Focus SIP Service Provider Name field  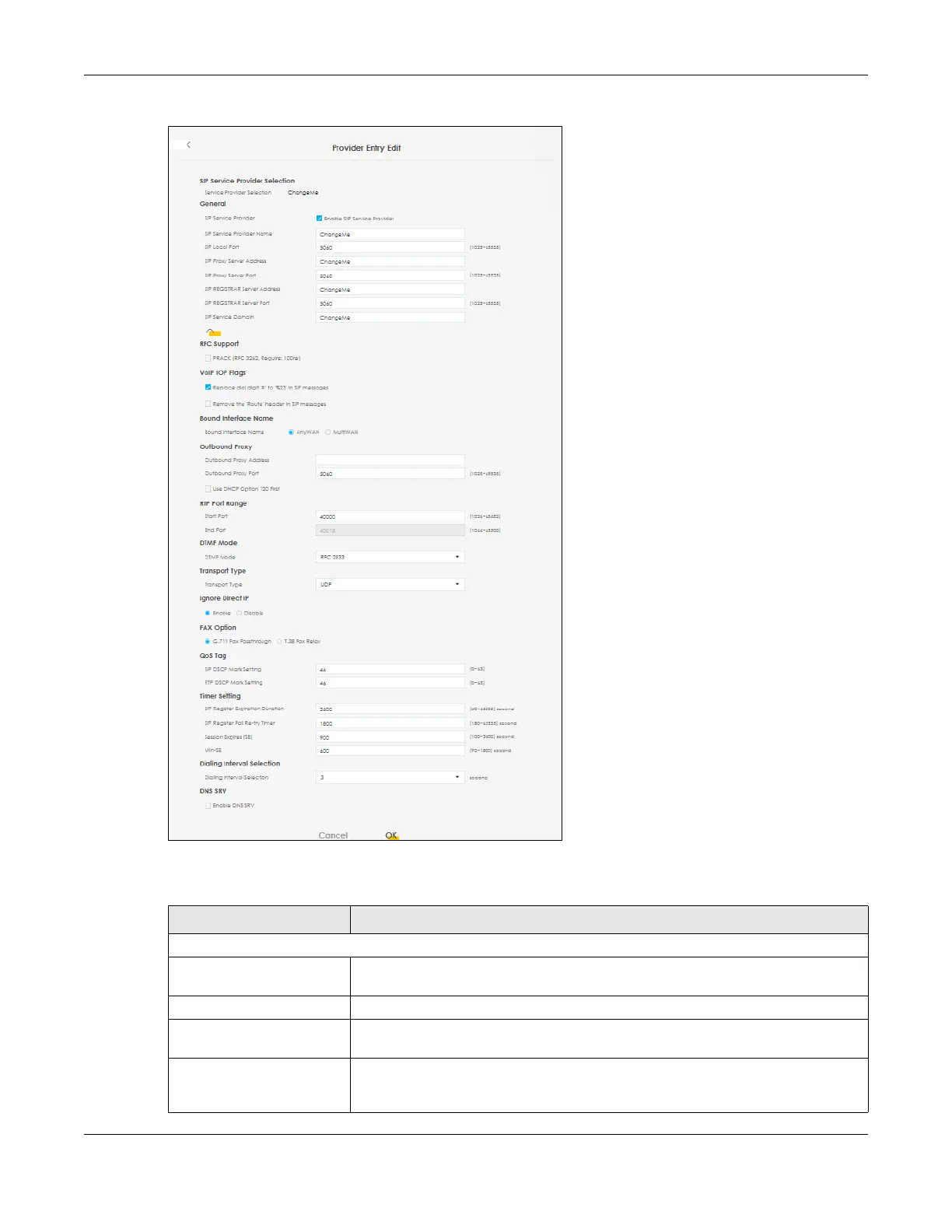pyautogui.click(x=390, y=234)
